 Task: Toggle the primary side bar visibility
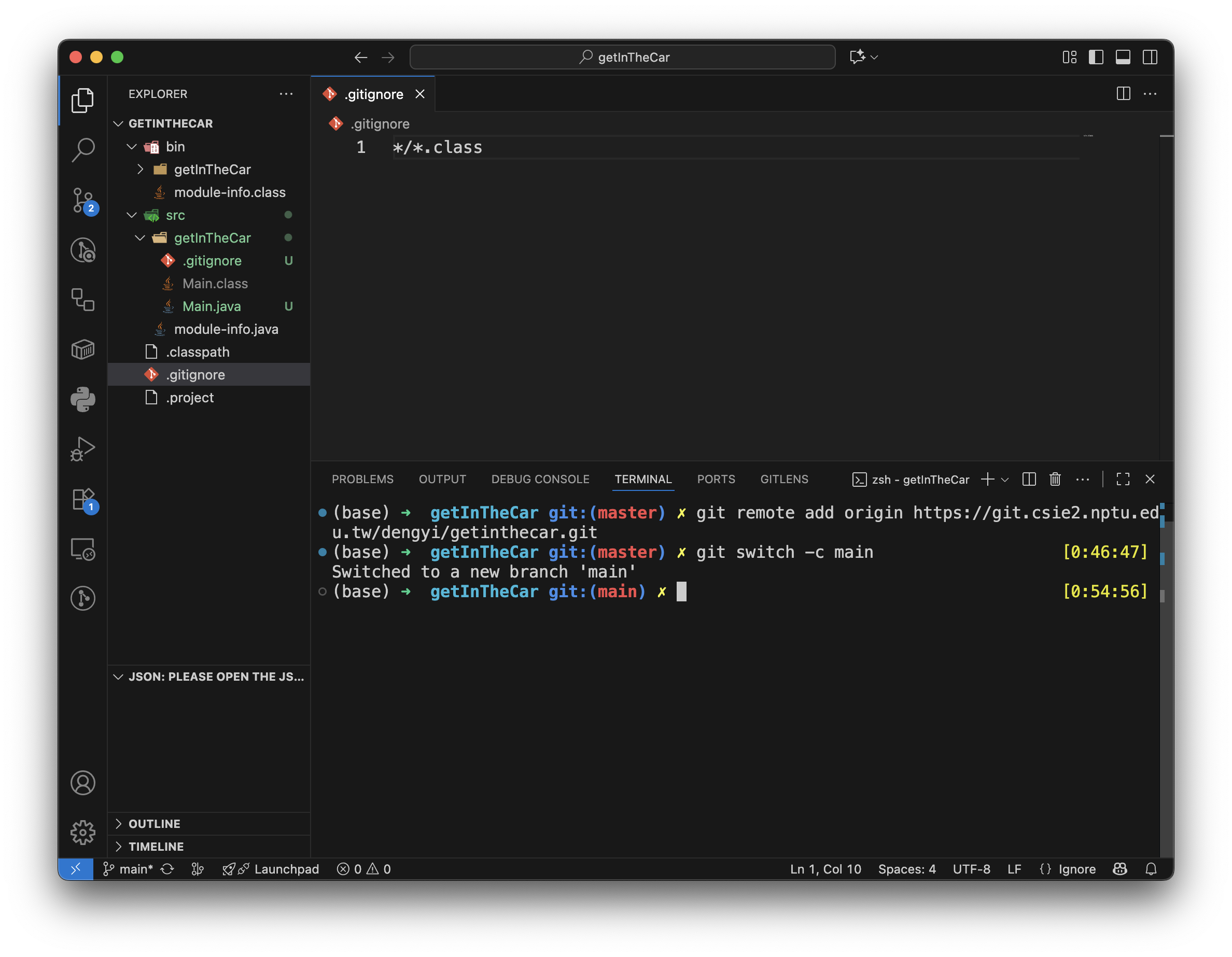[1096, 57]
